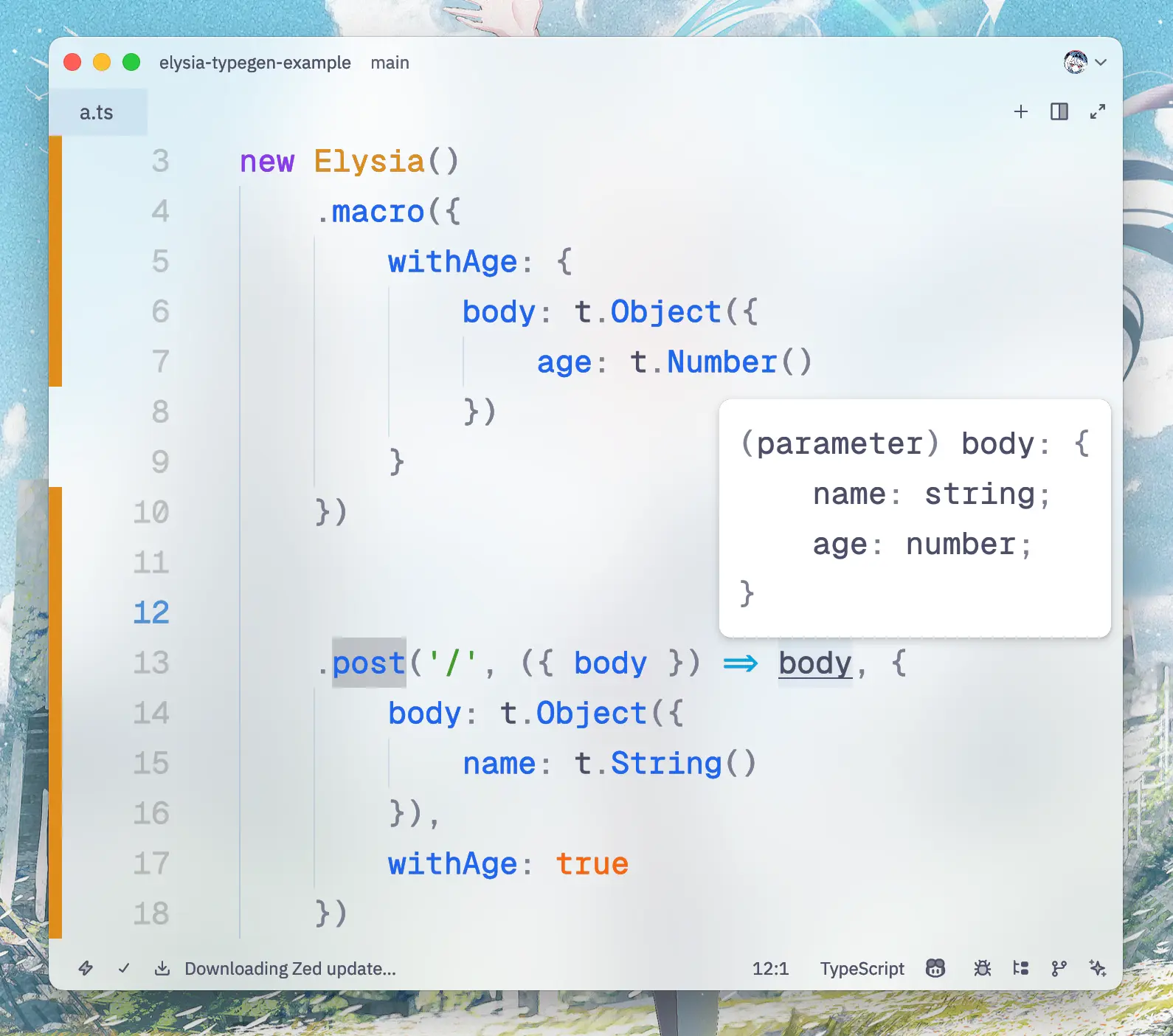Click the Downloading Zed update message
The image size is (1173, 1036).
point(290,968)
